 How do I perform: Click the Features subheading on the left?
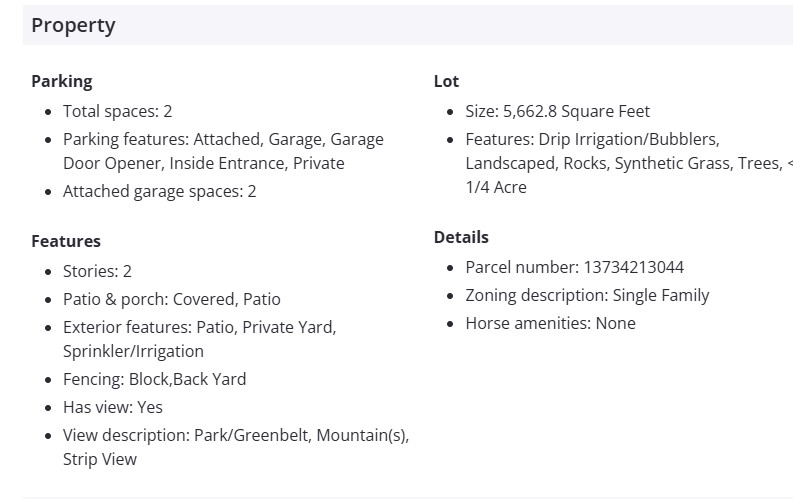coord(65,241)
